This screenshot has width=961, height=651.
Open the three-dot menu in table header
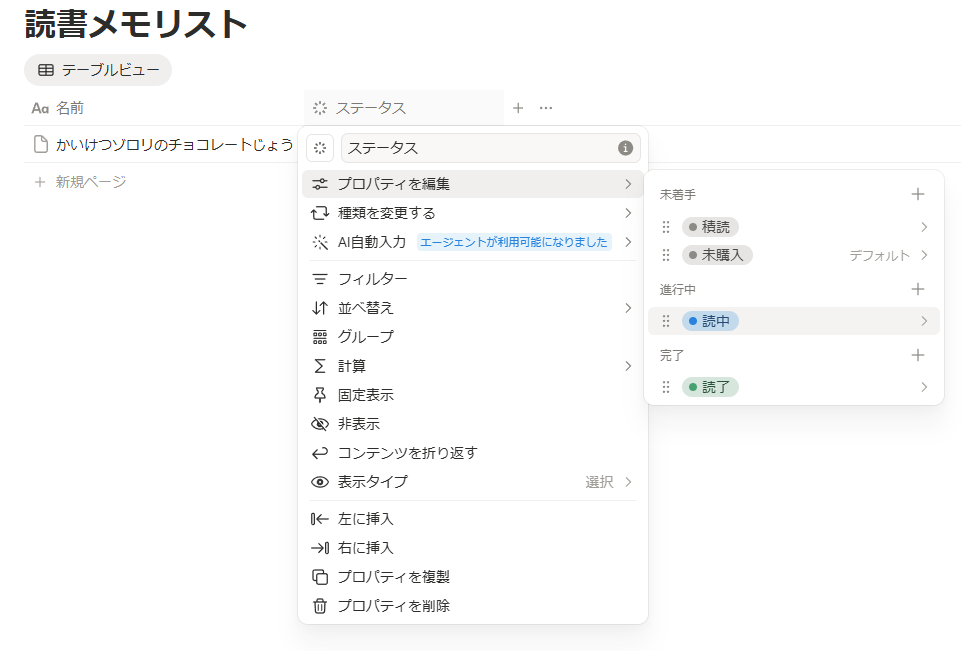546,108
